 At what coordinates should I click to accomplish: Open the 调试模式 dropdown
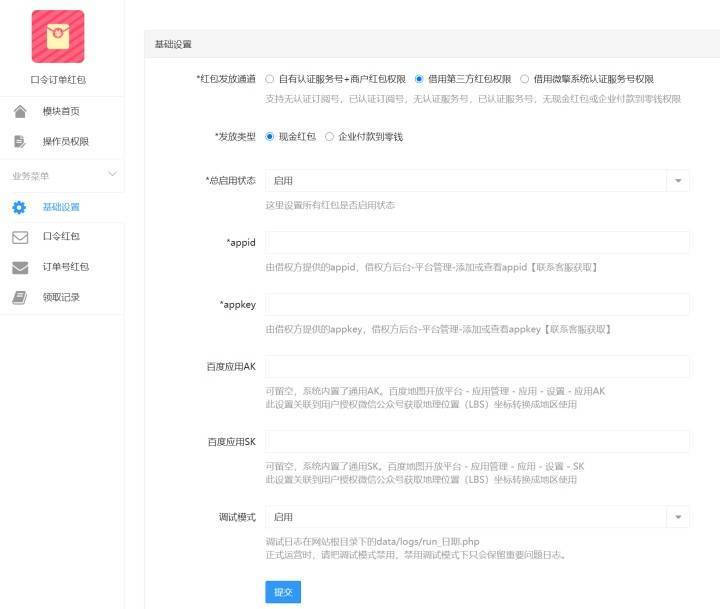[477, 517]
